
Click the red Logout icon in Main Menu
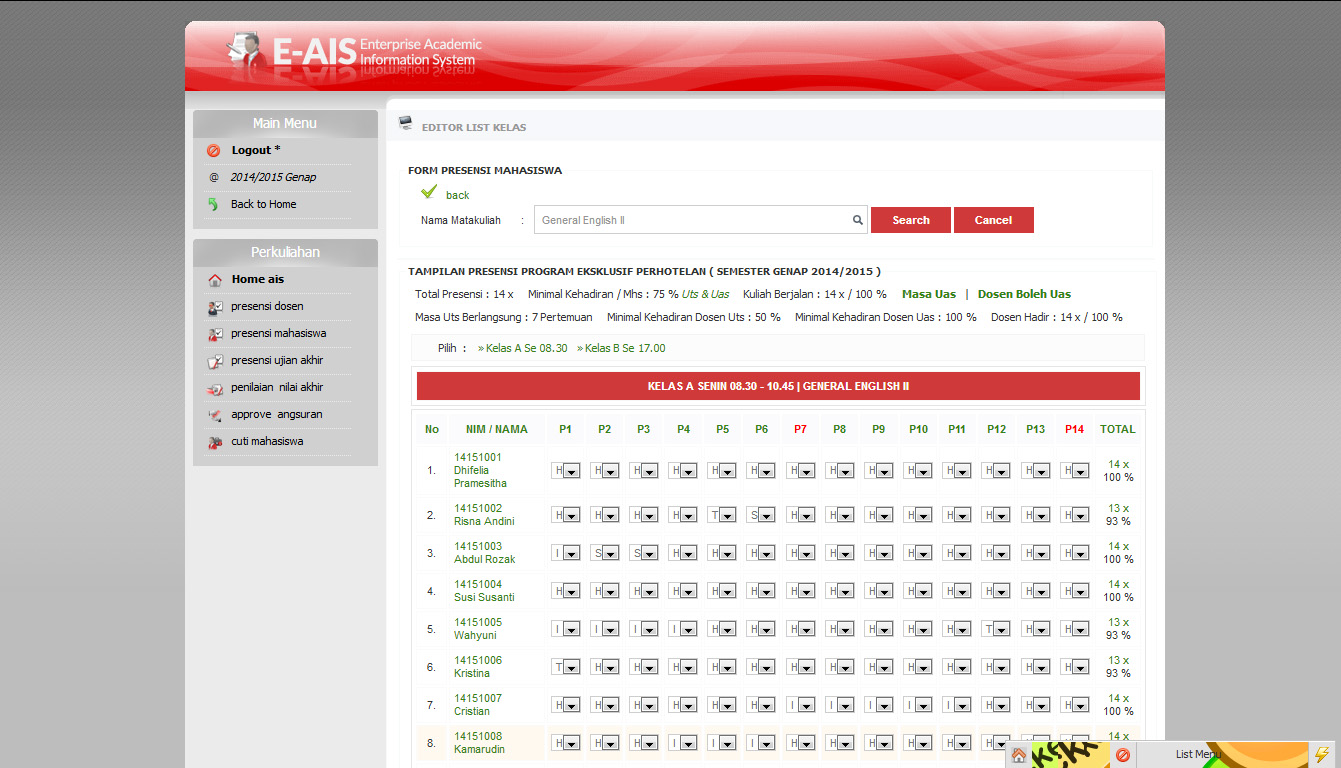213,151
